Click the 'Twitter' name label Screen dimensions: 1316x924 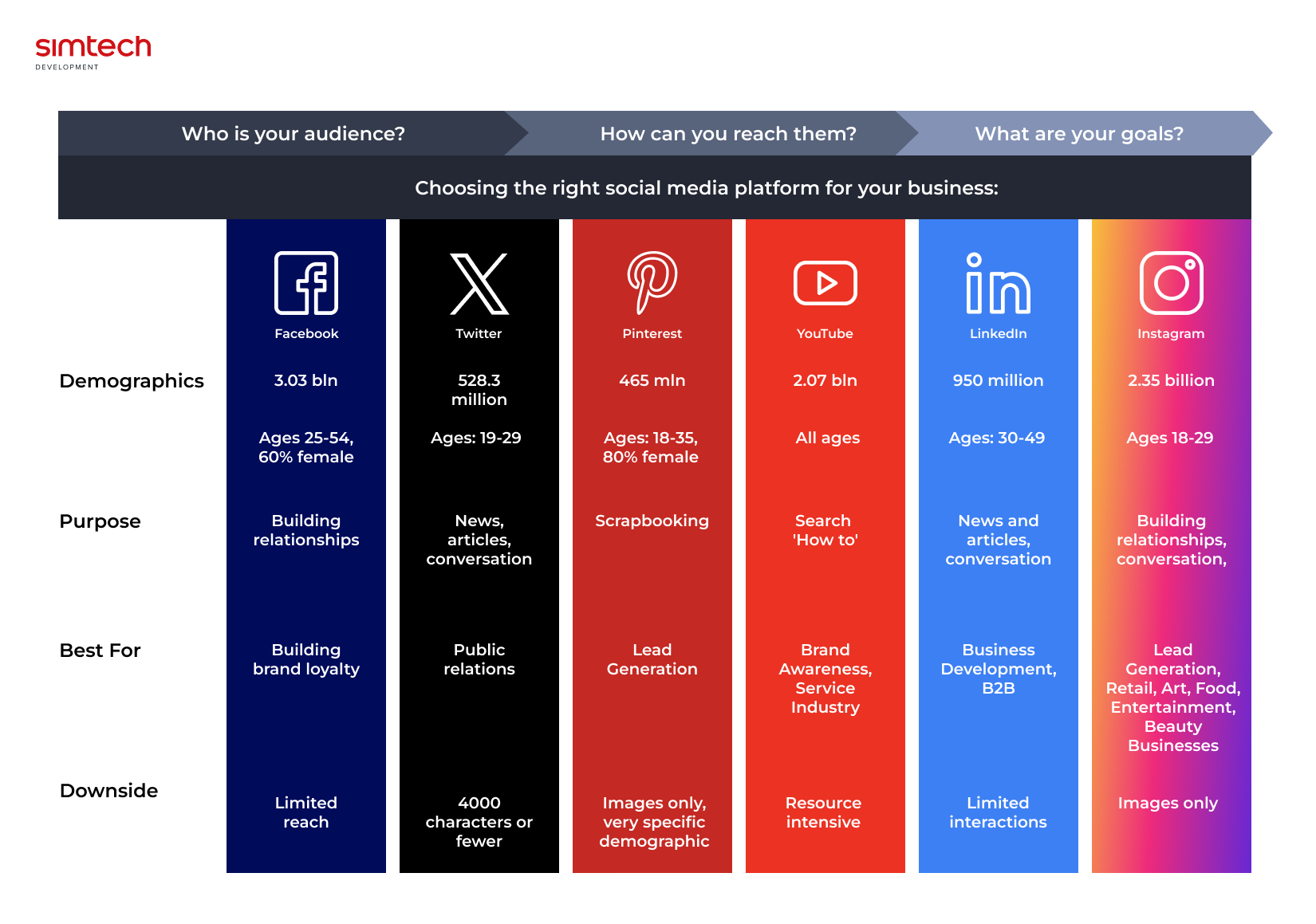[x=479, y=333]
